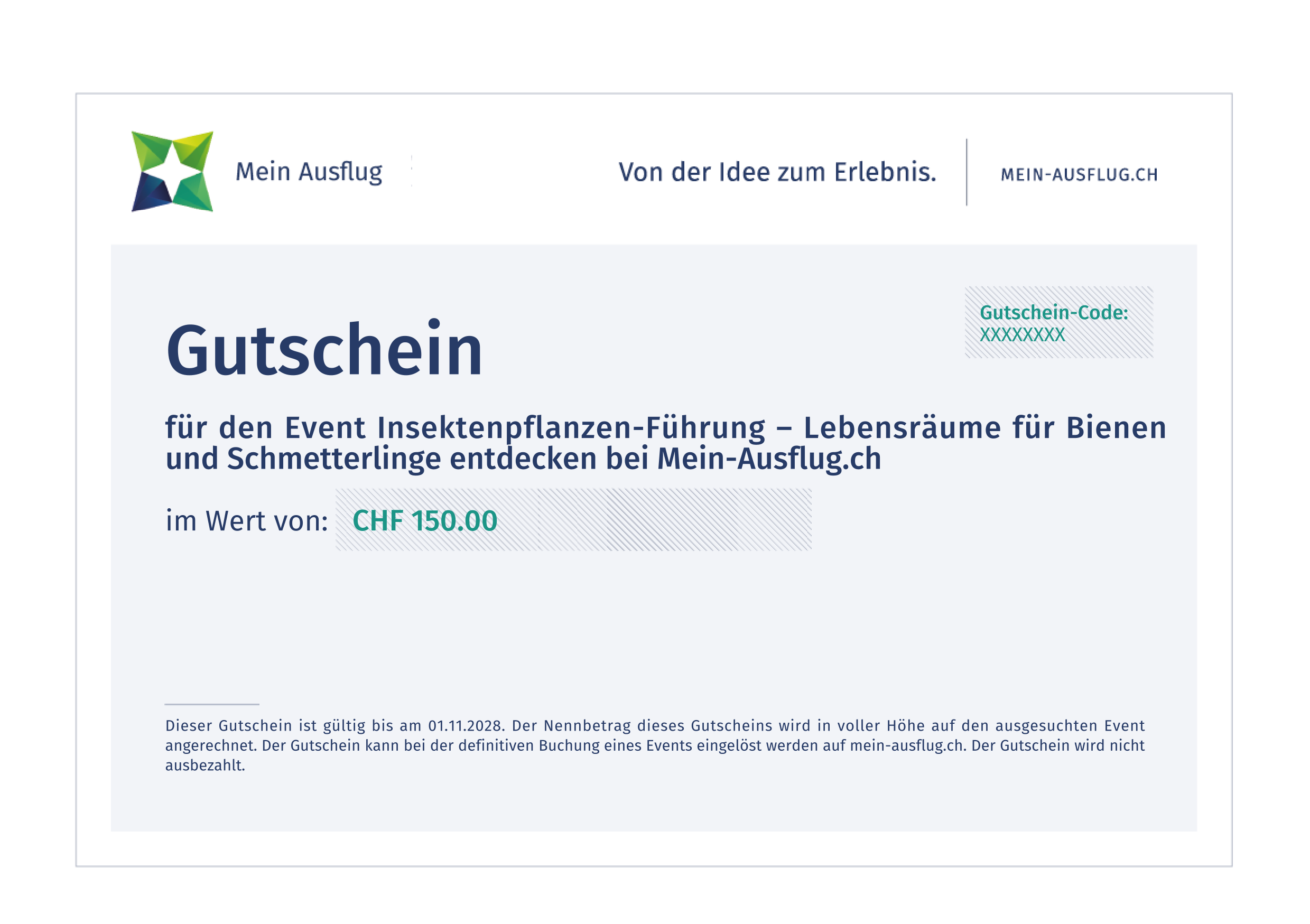The height and width of the screenshot is (924, 1310).
Task: Click the word 'Schmetterlinge' in the event title
Action: pyautogui.click(x=334, y=459)
